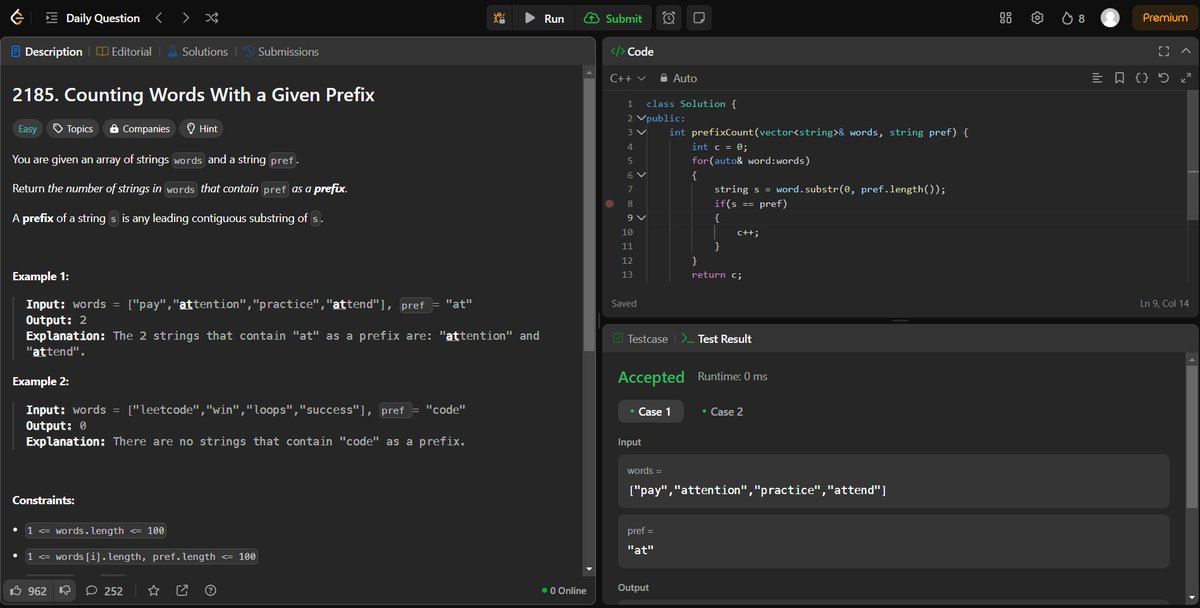This screenshot has height=608, width=1200.
Task: Toggle the breakpoint on line 8
Action: (609, 203)
